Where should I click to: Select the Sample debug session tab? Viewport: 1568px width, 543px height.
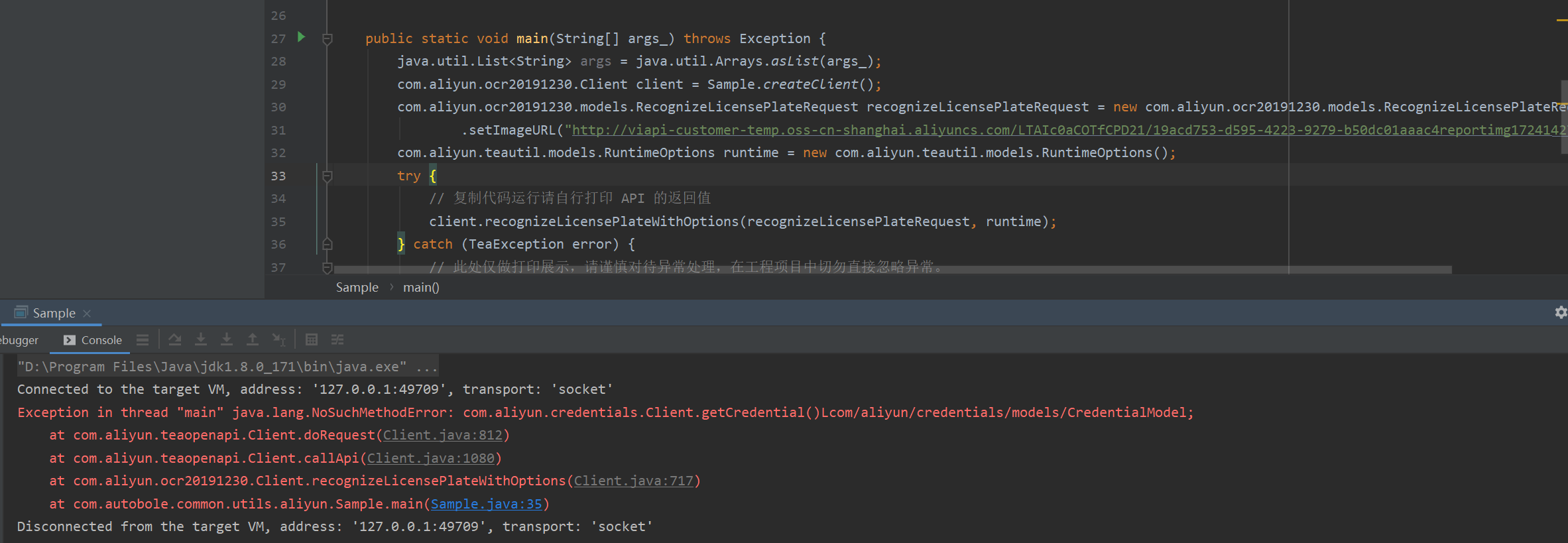pos(53,313)
